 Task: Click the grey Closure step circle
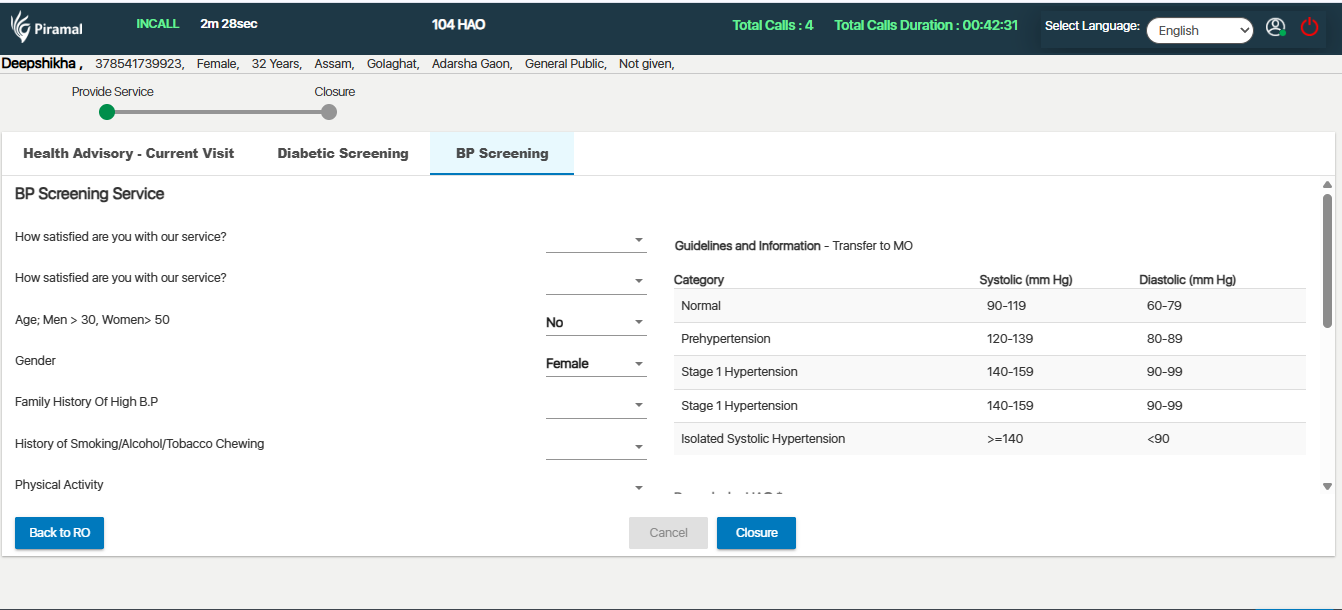329,112
